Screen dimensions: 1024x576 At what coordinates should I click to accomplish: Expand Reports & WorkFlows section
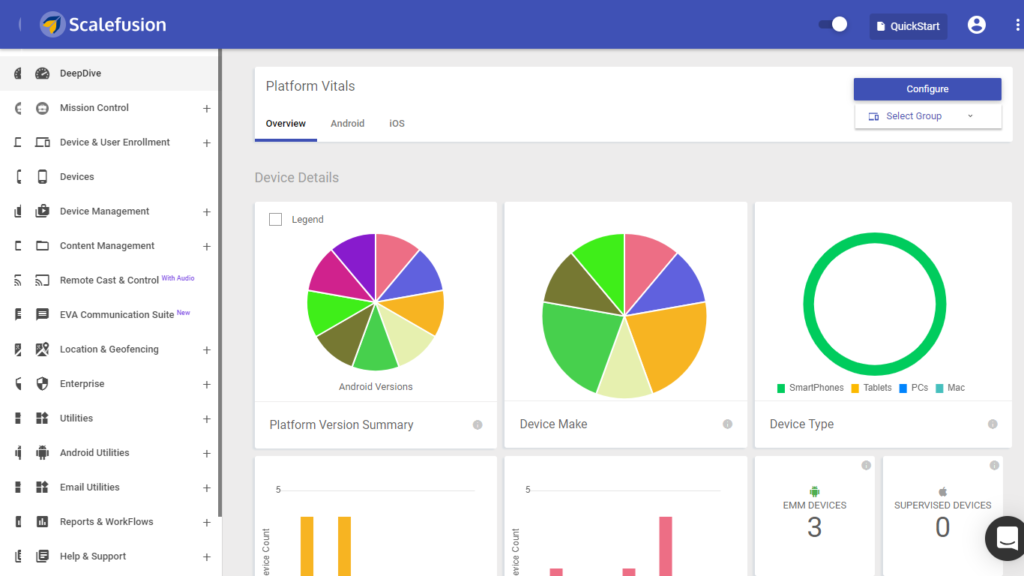click(x=207, y=522)
